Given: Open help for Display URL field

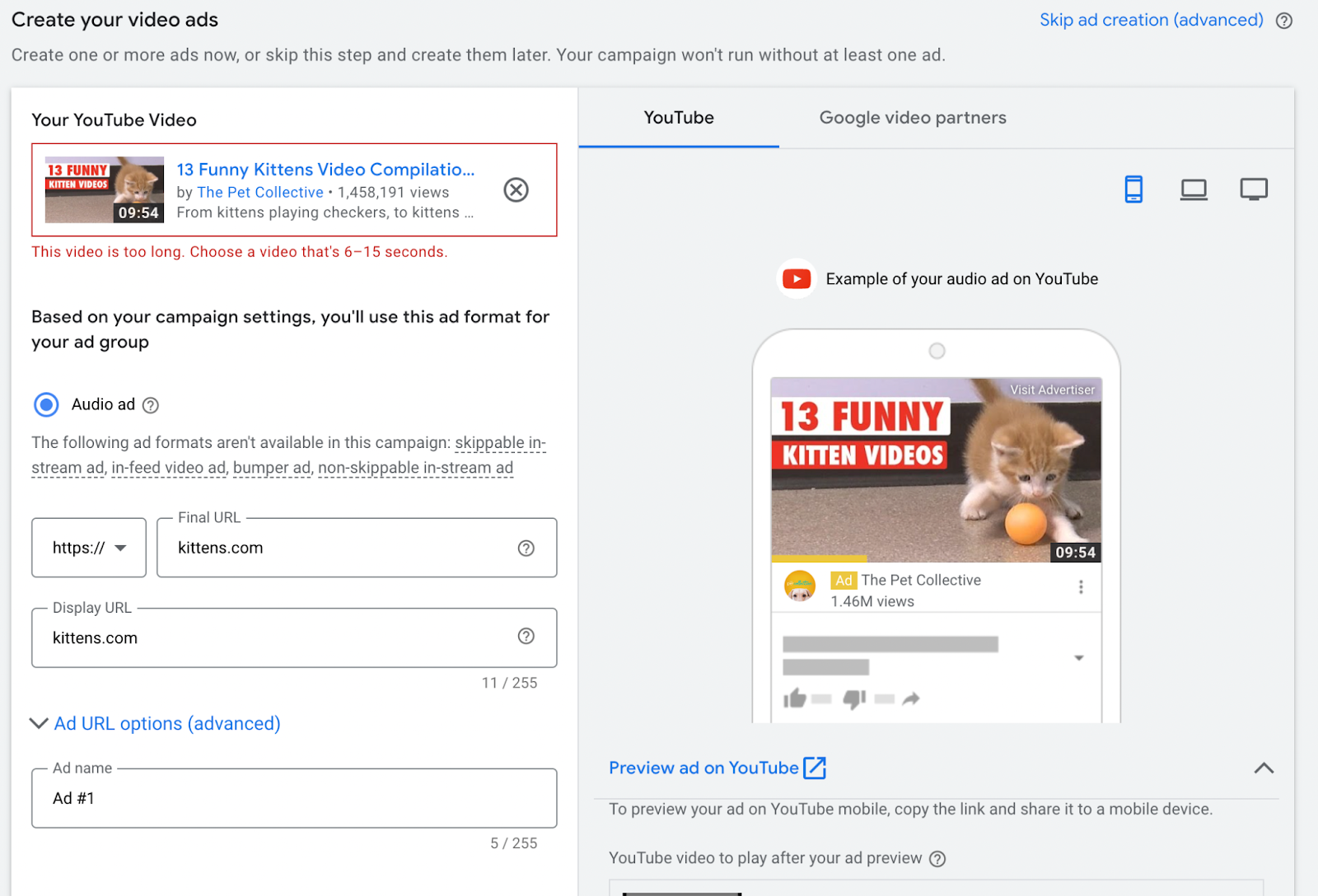Looking at the screenshot, I should 526,636.
